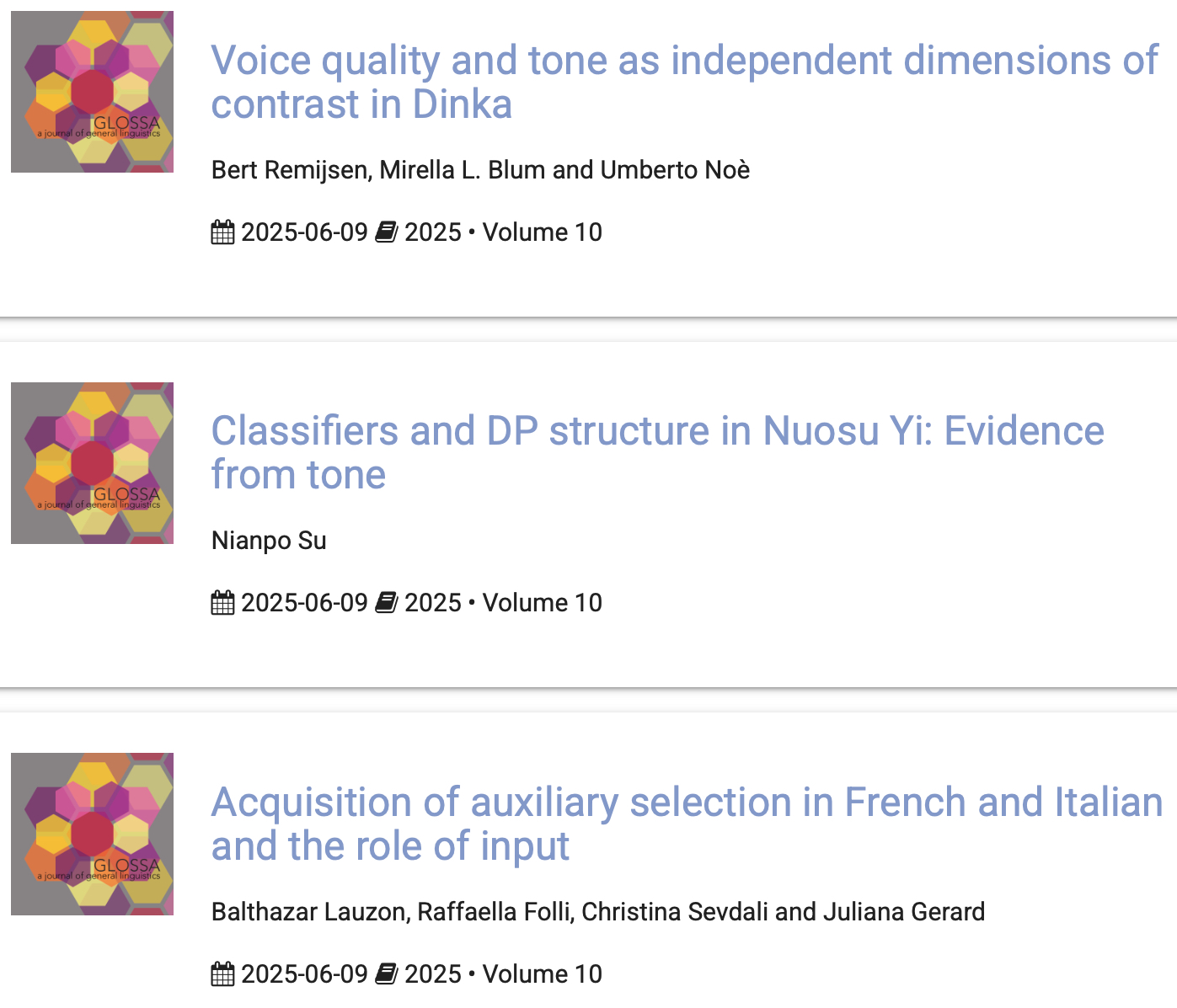
Task: Open the Glossa cover thumbnail beside the Nuosu Yi article
Action: tap(92, 463)
